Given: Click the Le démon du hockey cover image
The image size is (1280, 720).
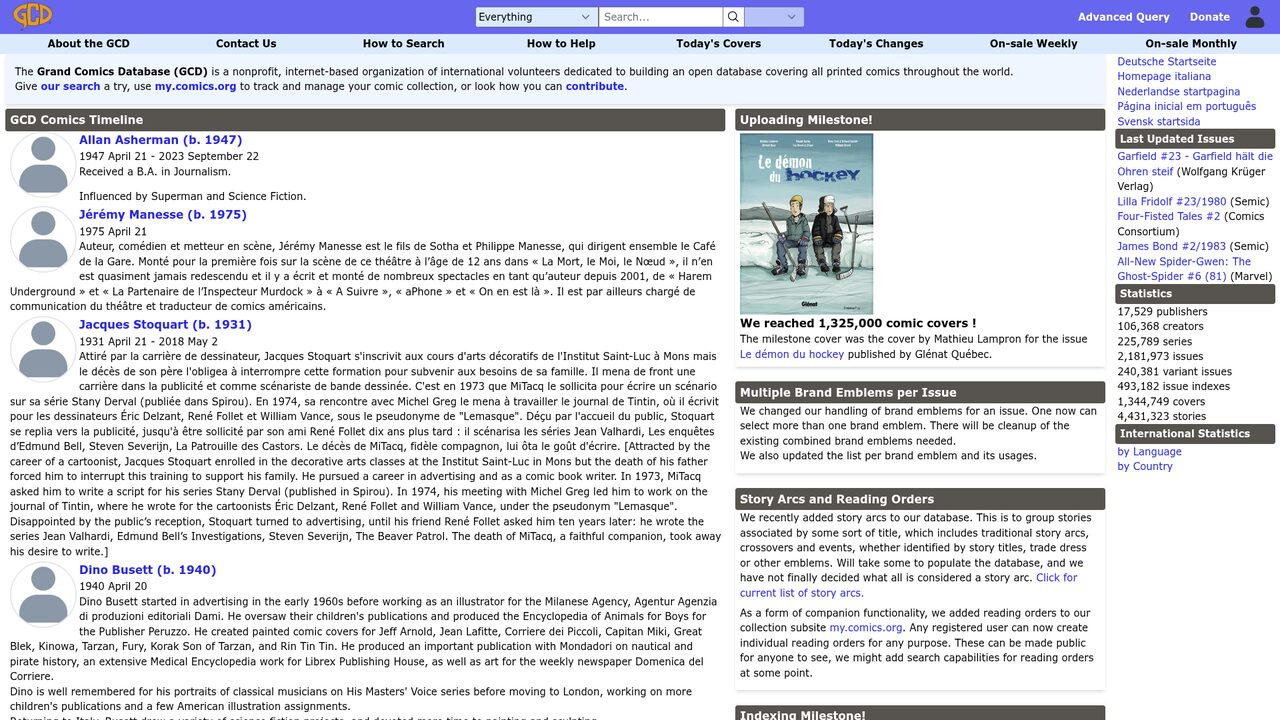Looking at the screenshot, I should point(806,224).
